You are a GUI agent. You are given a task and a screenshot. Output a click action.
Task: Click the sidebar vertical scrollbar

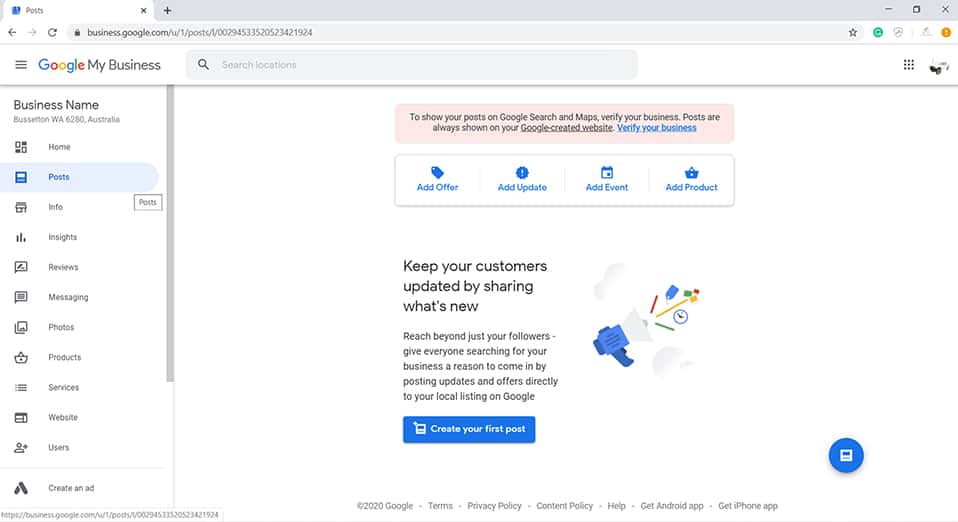(170, 233)
